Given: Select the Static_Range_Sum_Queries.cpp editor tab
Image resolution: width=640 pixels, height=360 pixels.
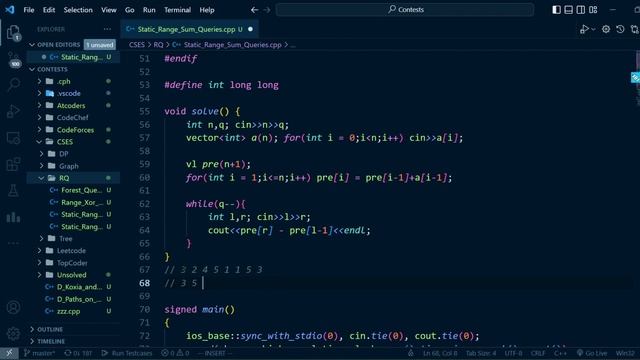Looking at the screenshot, I should [189, 29].
